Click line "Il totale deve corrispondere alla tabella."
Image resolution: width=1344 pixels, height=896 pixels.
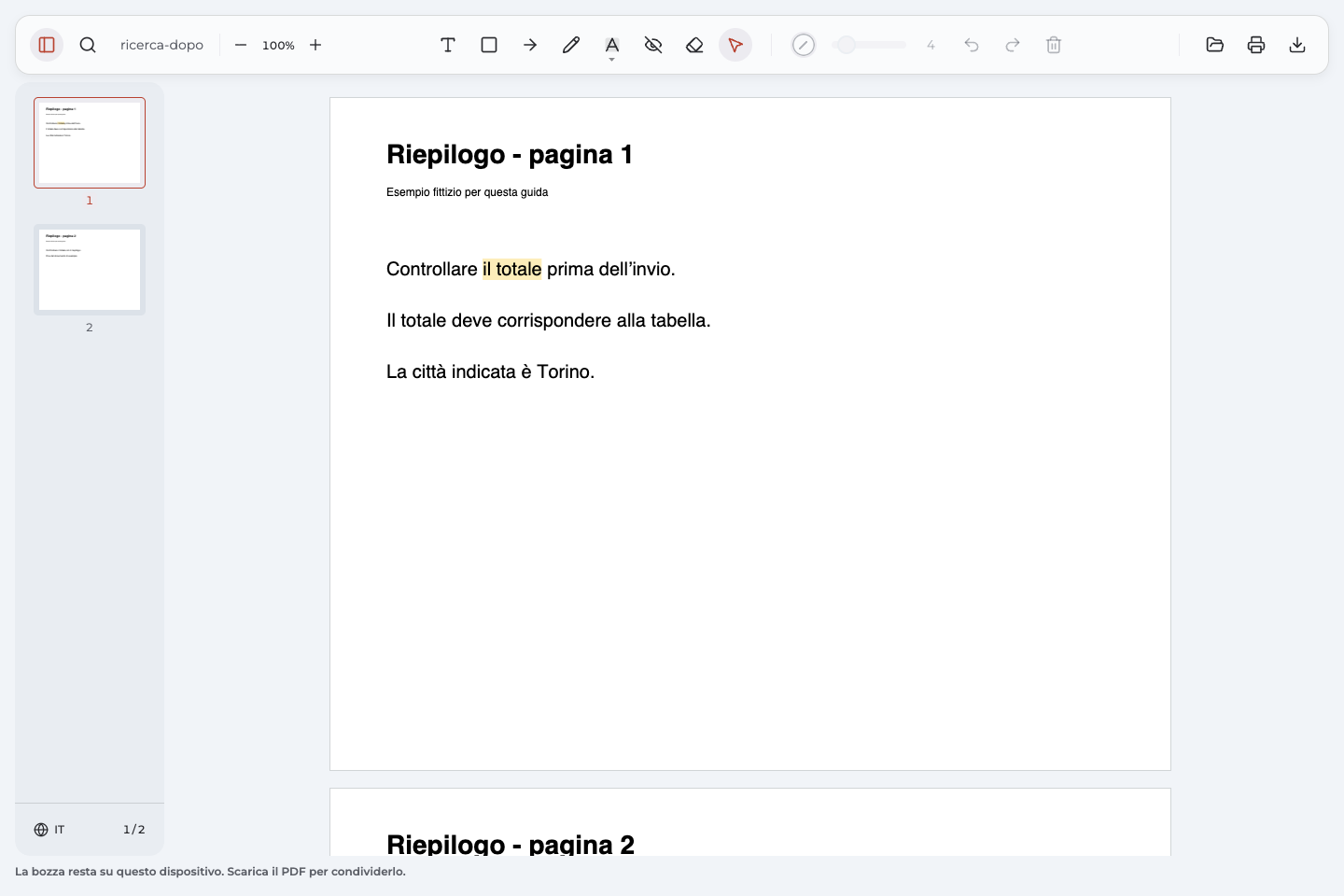(x=549, y=320)
